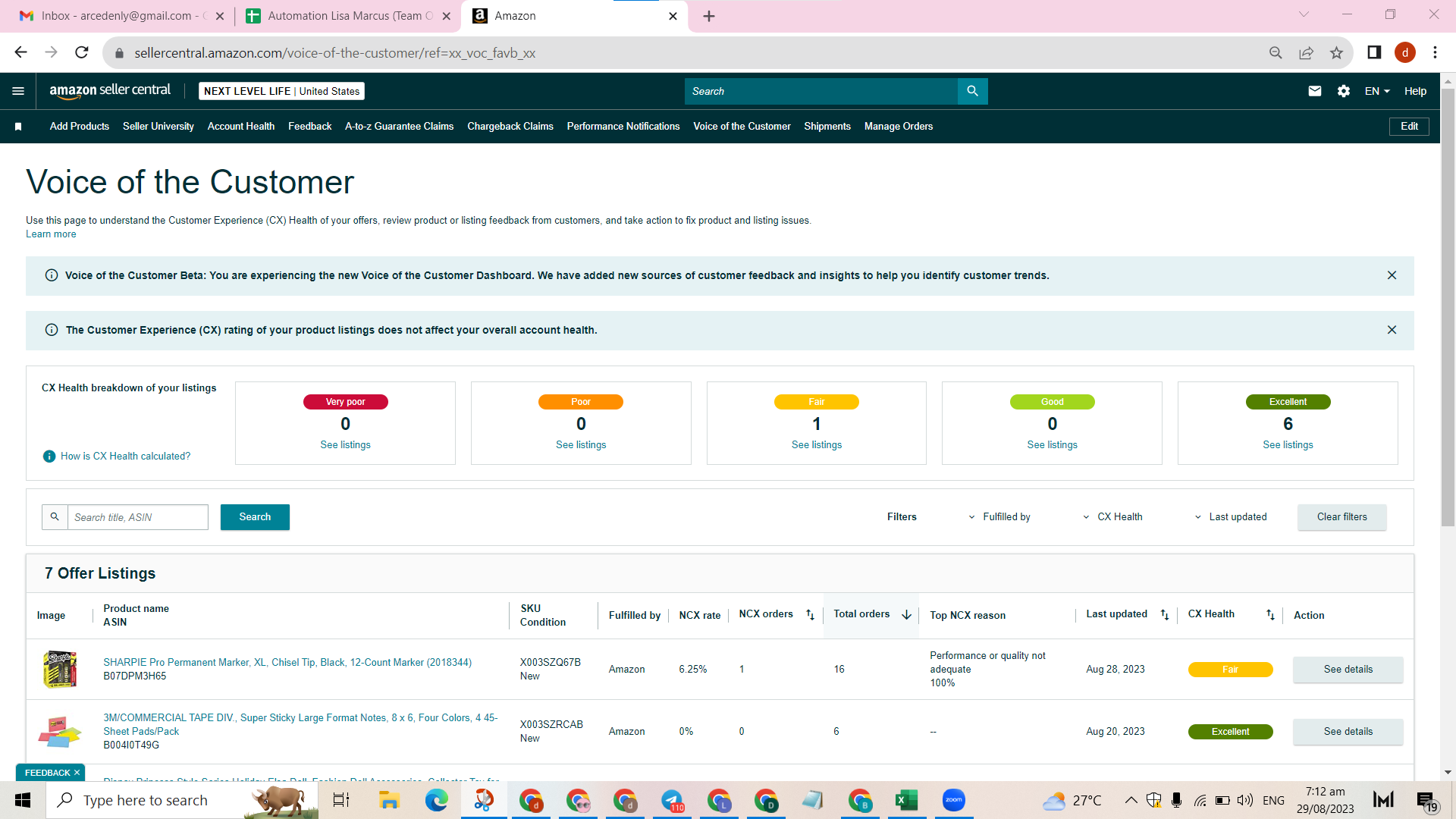Click the browser address bar URL
Viewport: 1456px width, 819px height.
[335, 53]
